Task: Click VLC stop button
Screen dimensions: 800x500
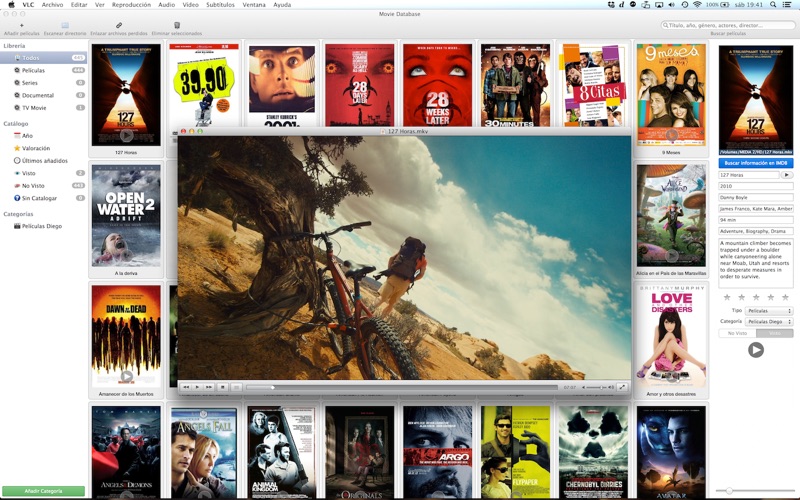Action: click(x=222, y=387)
